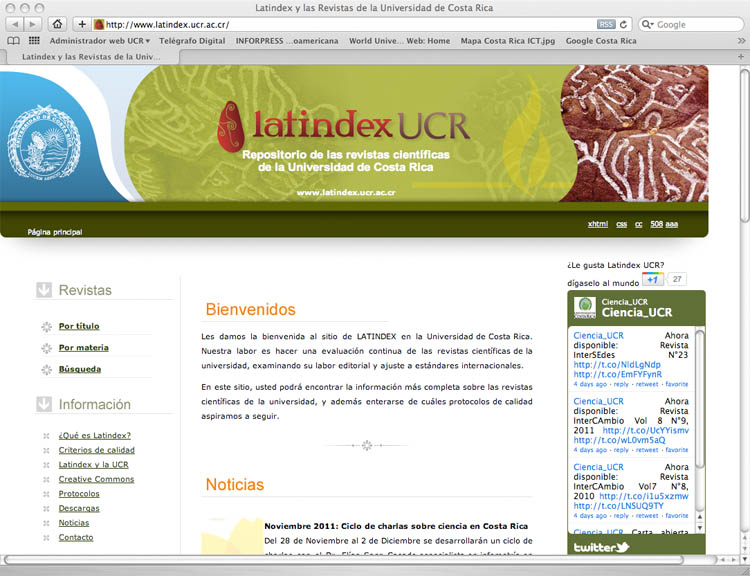Image resolution: width=750 pixels, height=576 pixels.
Task: Show more bookmarks via double chevron
Action: click(x=741, y=41)
